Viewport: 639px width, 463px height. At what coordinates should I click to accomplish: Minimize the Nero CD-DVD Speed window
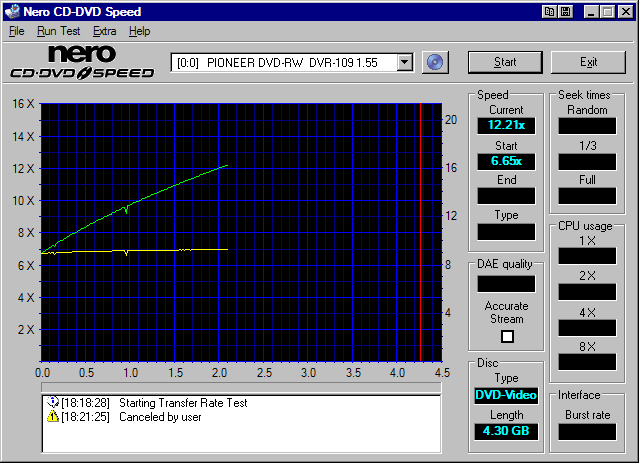click(x=590, y=12)
